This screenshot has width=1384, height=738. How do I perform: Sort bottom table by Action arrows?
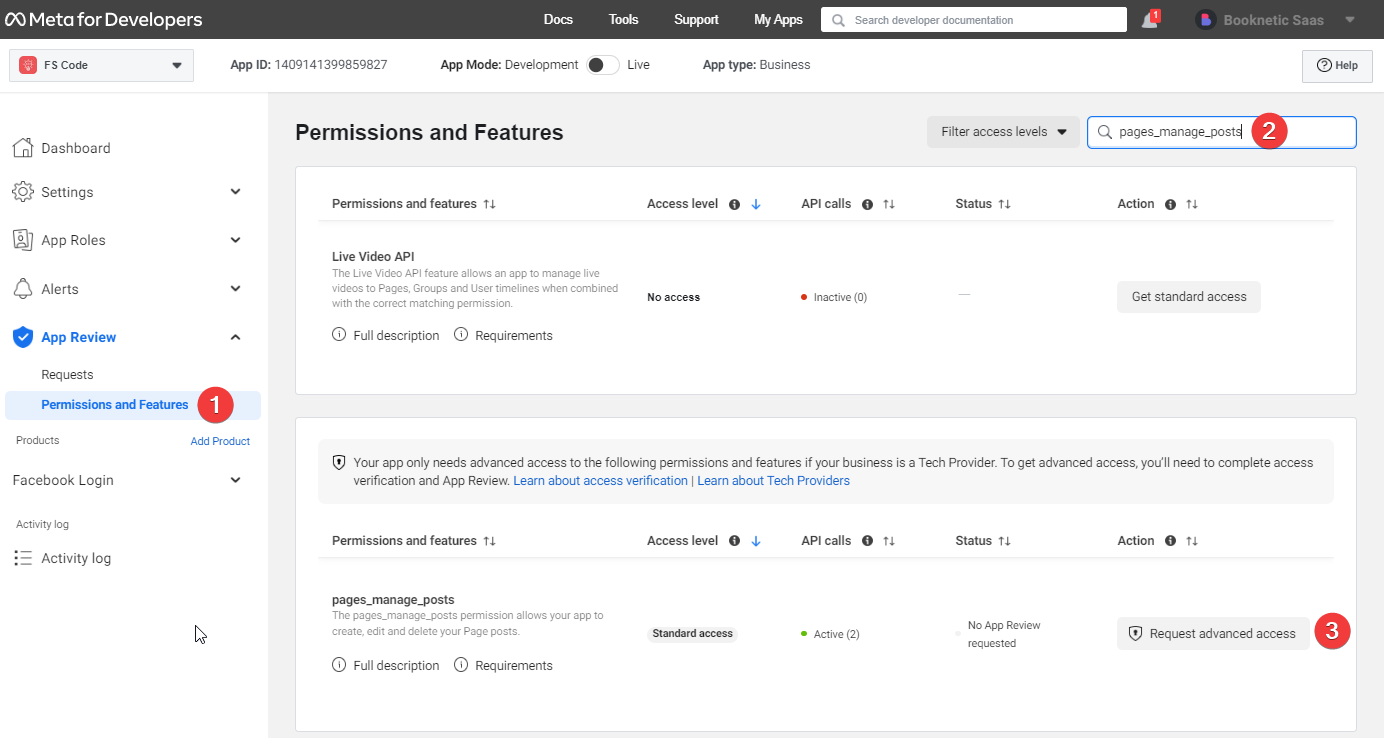[1191, 541]
